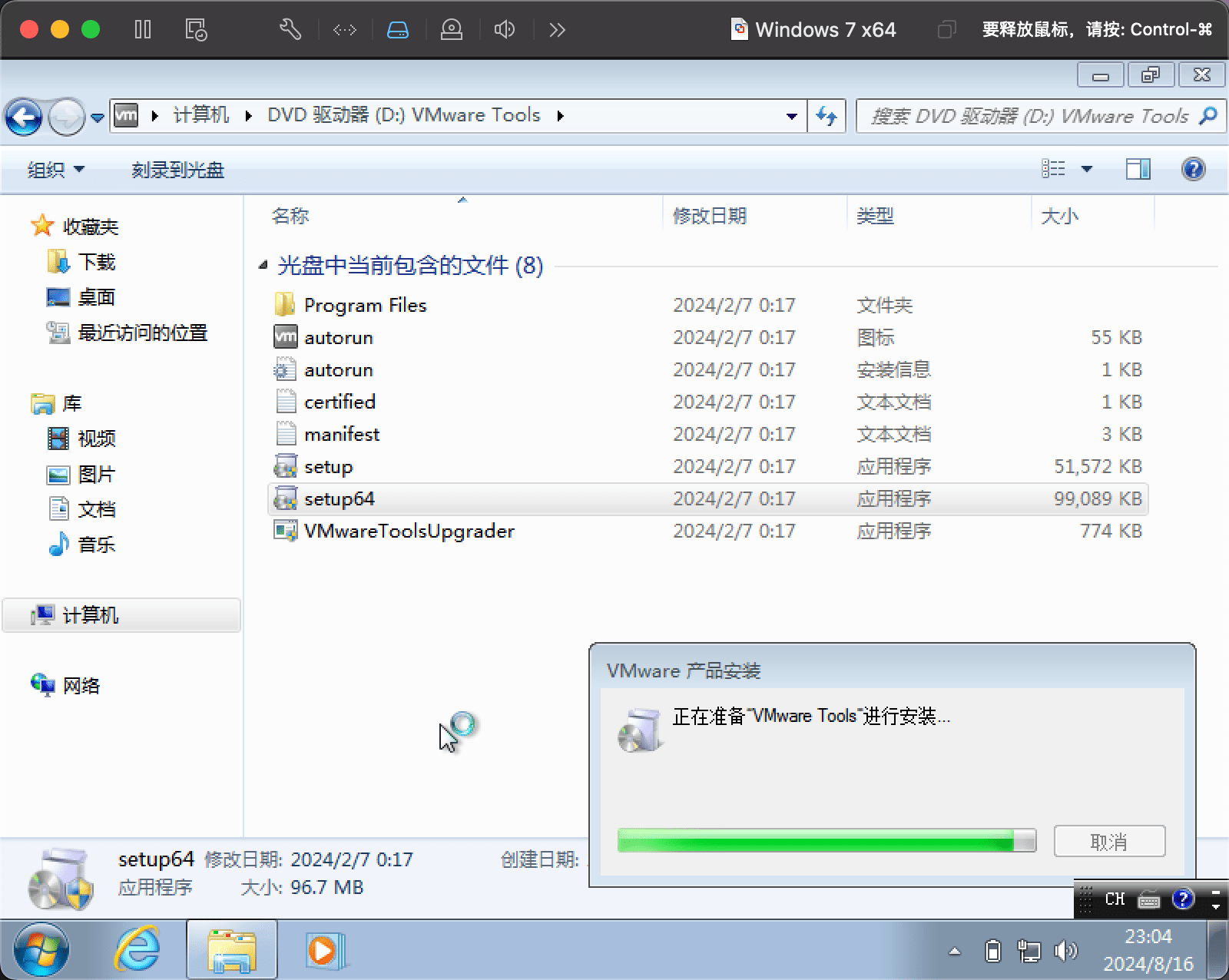Screen dimensions: 1229x980
Task: Open dropdown arrow after VMware Tools breadcrumb
Action: [x=561, y=116]
